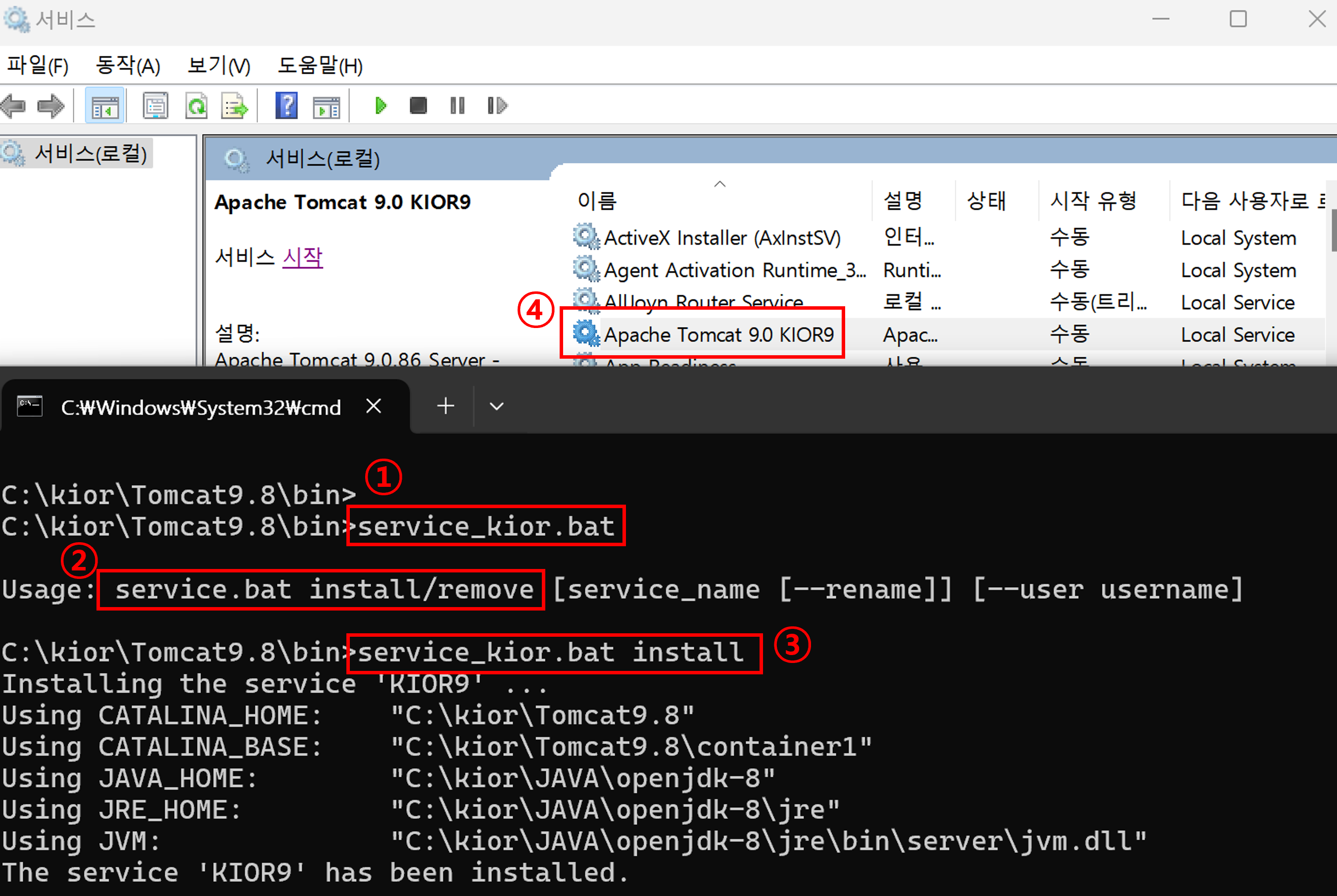Viewport: 1337px width, 896px height.
Task: Click the Restart service icon
Action: 497,106
